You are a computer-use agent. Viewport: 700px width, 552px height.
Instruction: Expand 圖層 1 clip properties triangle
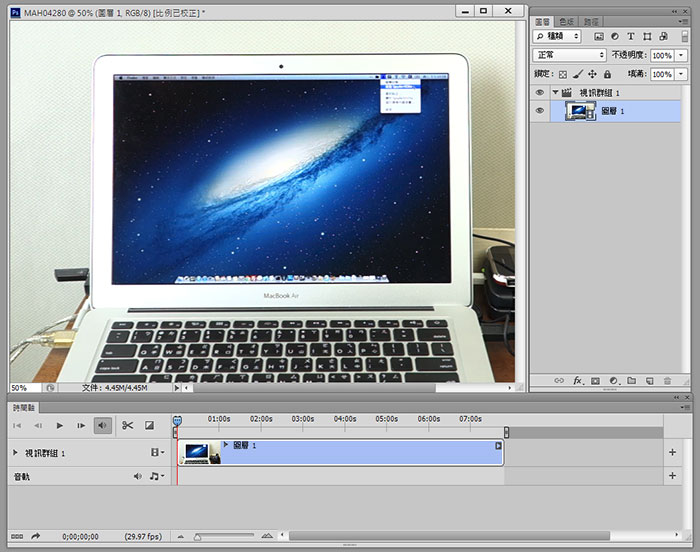226,445
